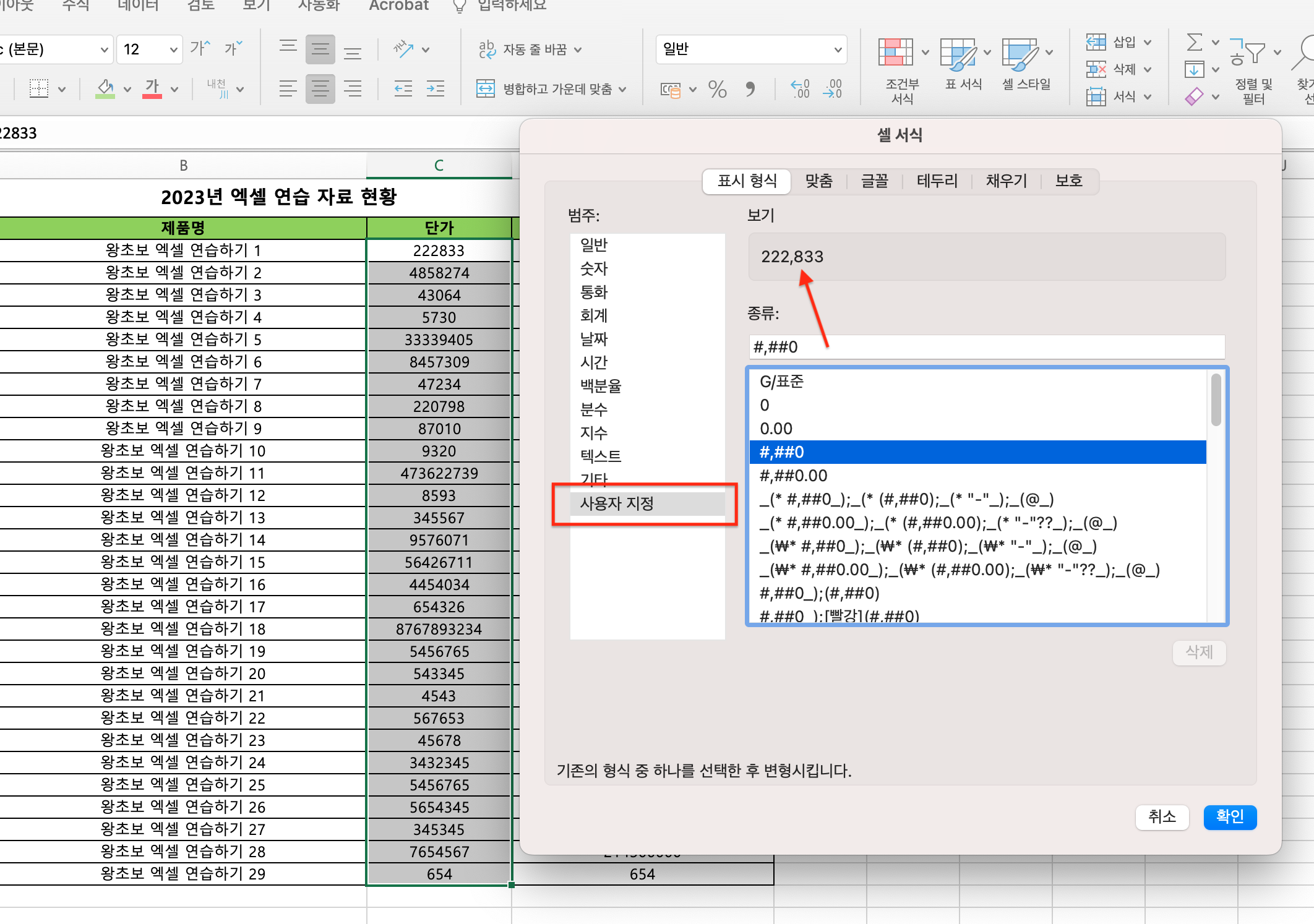Apply percent style format
This screenshot has height=924, width=1314.
pos(718,90)
